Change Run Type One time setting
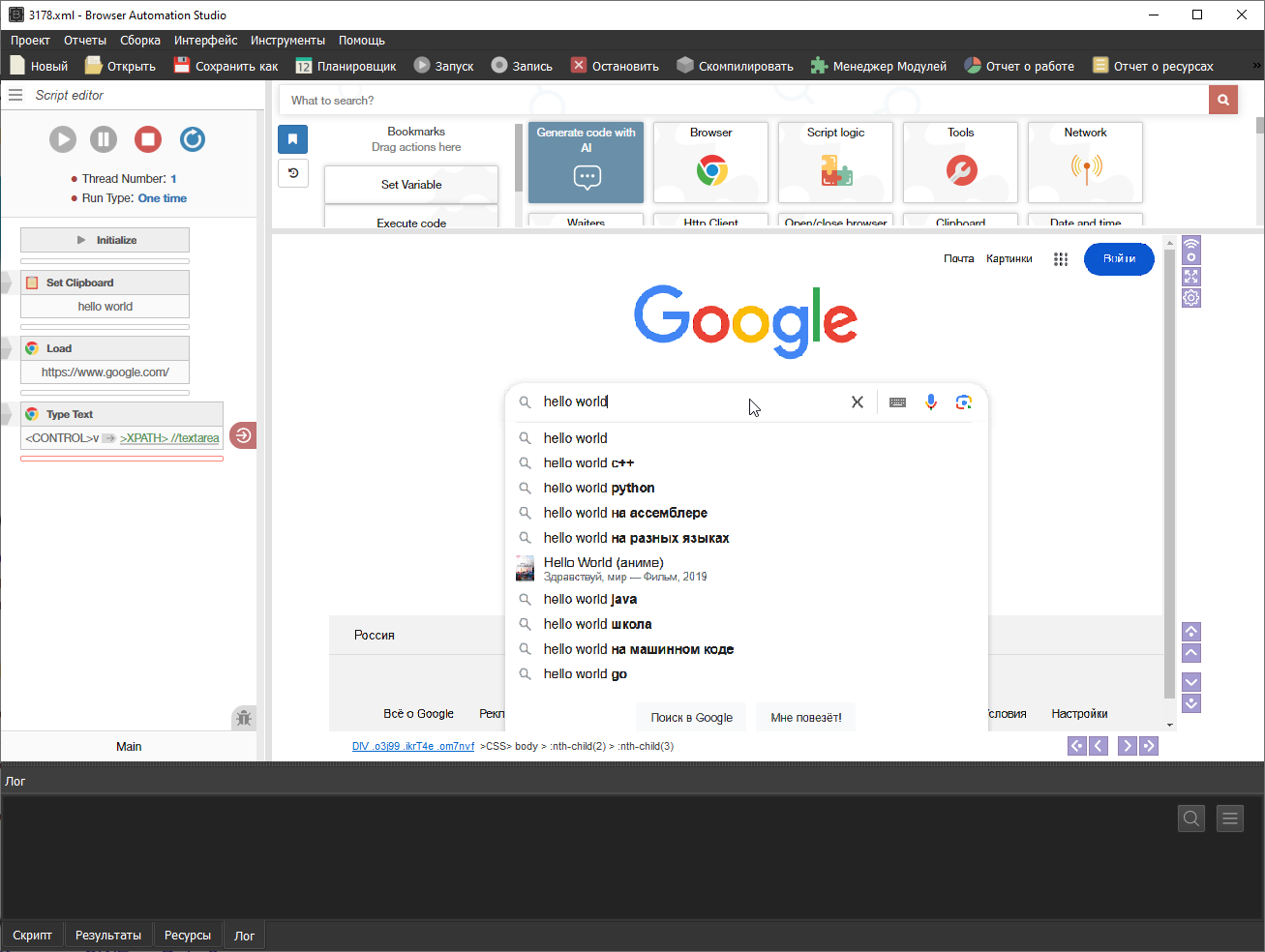 click(x=162, y=198)
